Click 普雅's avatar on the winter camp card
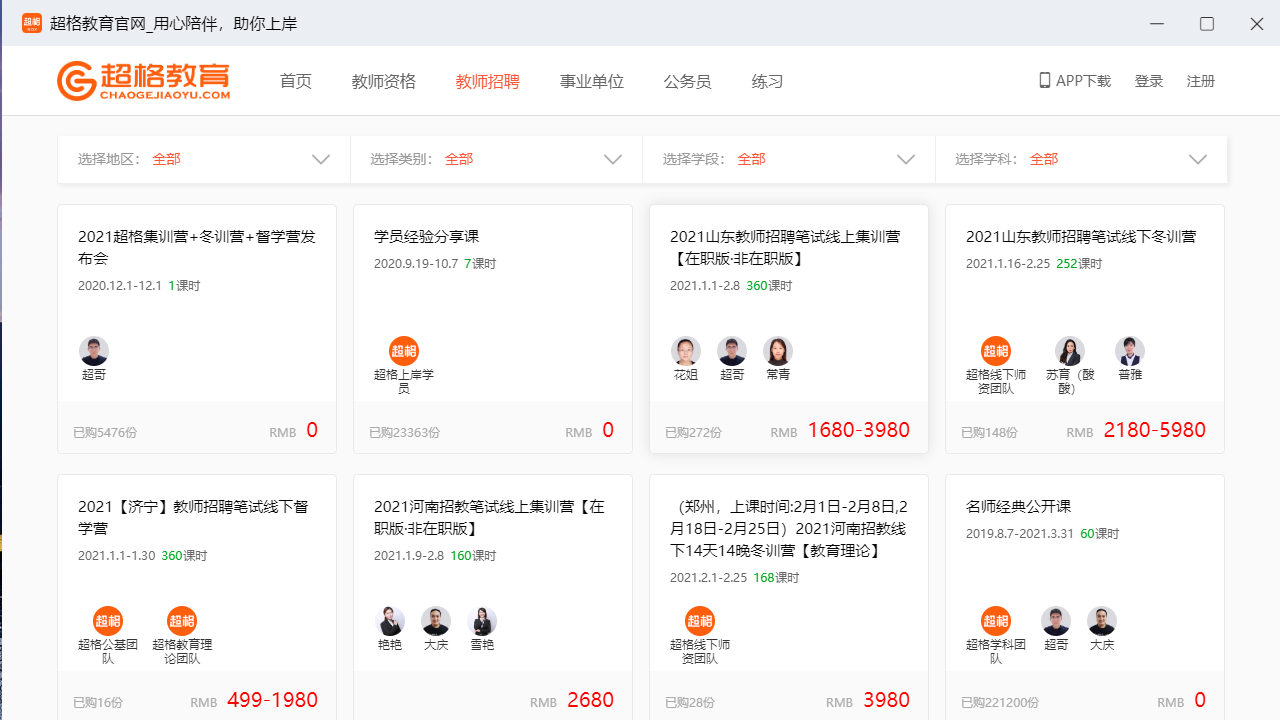This screenshot has height=720, width=1280. pos(1130,352)
